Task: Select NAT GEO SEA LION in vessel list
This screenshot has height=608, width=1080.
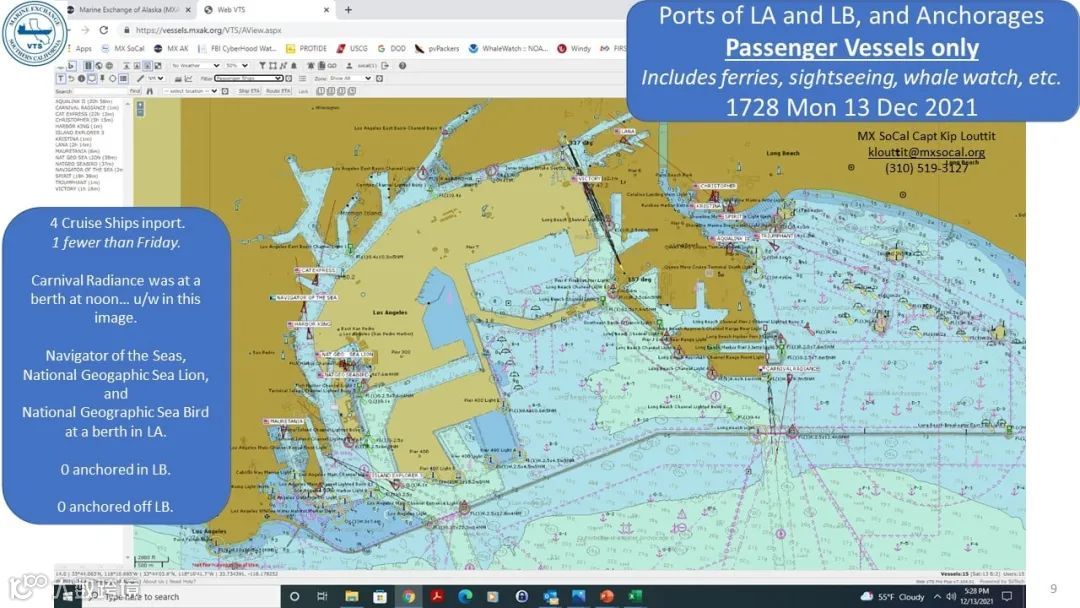Action: click(x=86, y=157)
